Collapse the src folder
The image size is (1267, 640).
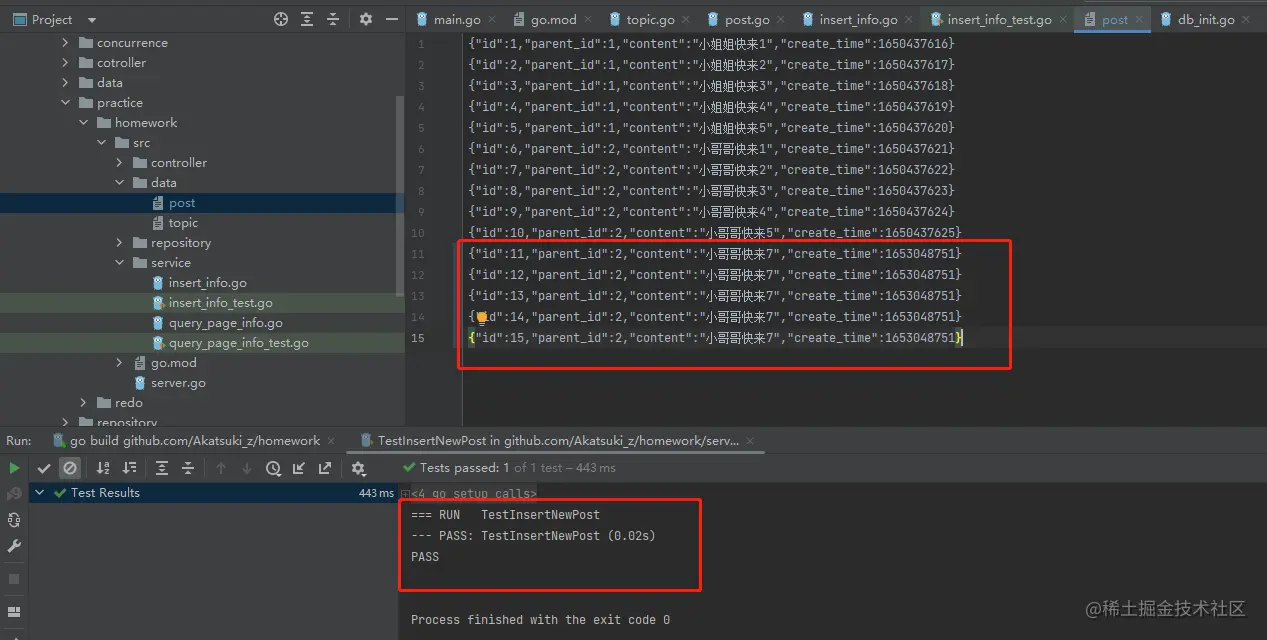[101, 143]
